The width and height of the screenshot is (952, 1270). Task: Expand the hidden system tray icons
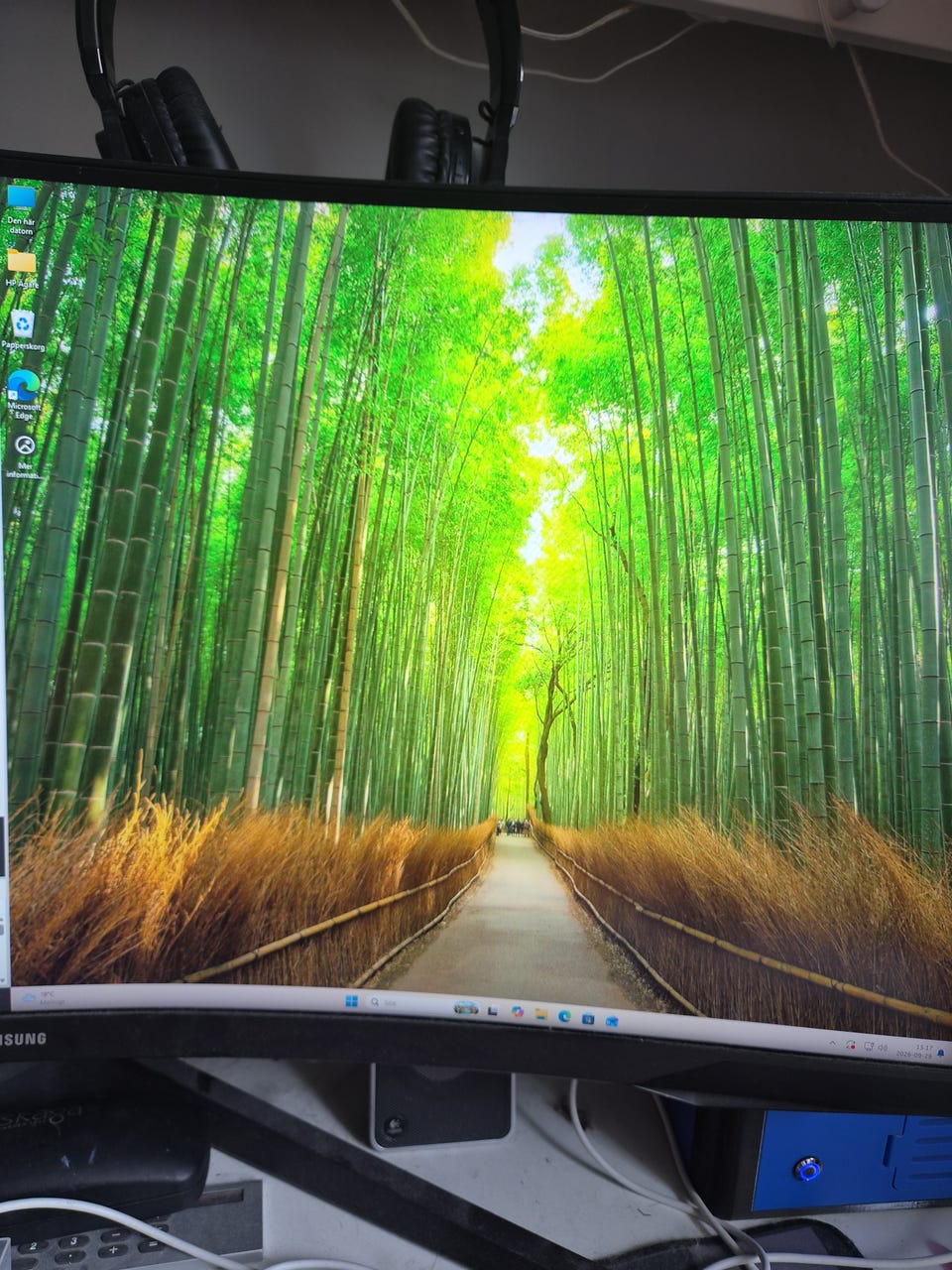pyautogui.click(x=832, y=1043)
